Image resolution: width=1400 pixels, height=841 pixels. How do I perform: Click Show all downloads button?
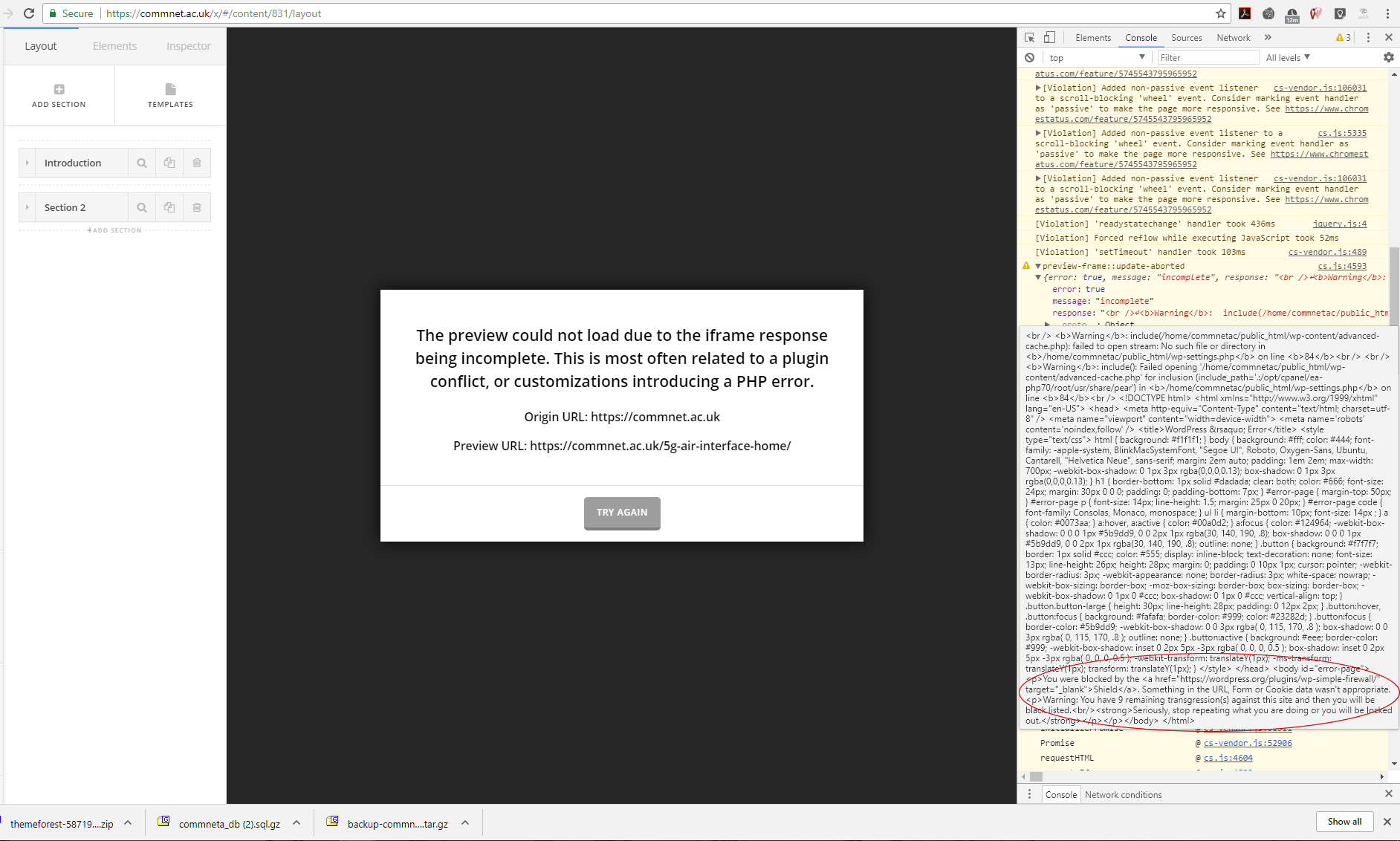1344,822
